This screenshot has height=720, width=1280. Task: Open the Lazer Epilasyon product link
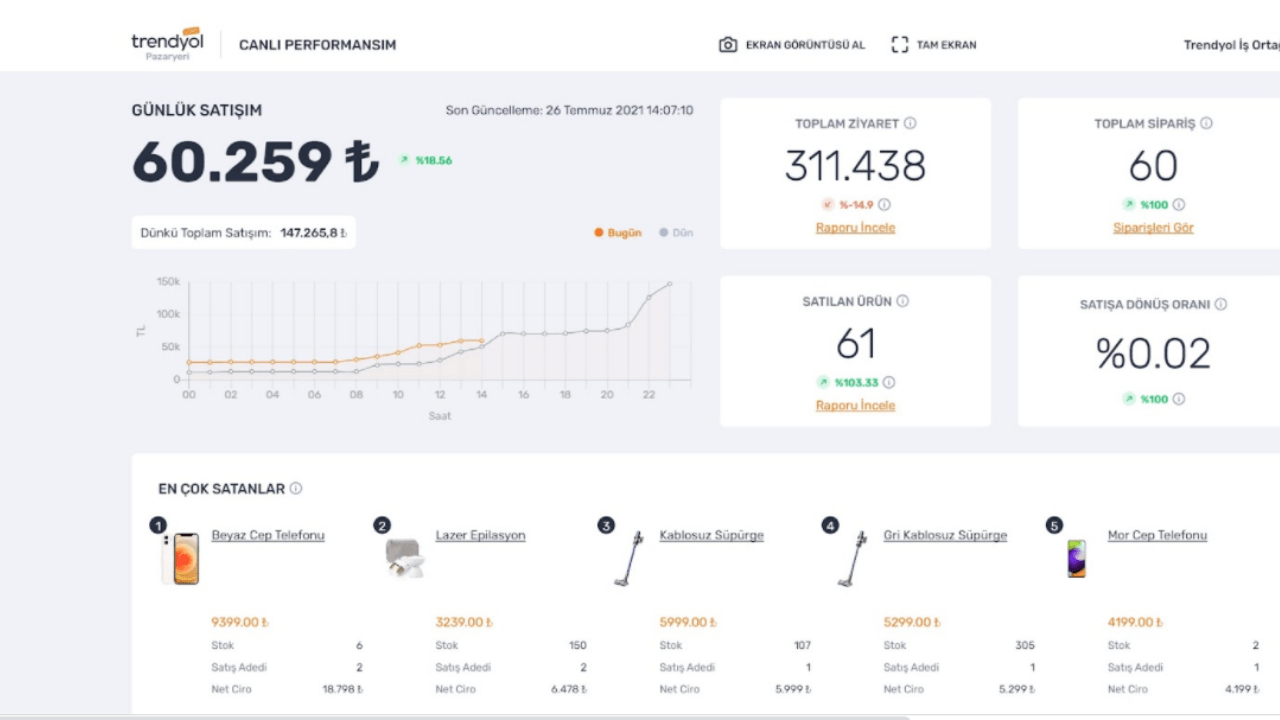480,536
